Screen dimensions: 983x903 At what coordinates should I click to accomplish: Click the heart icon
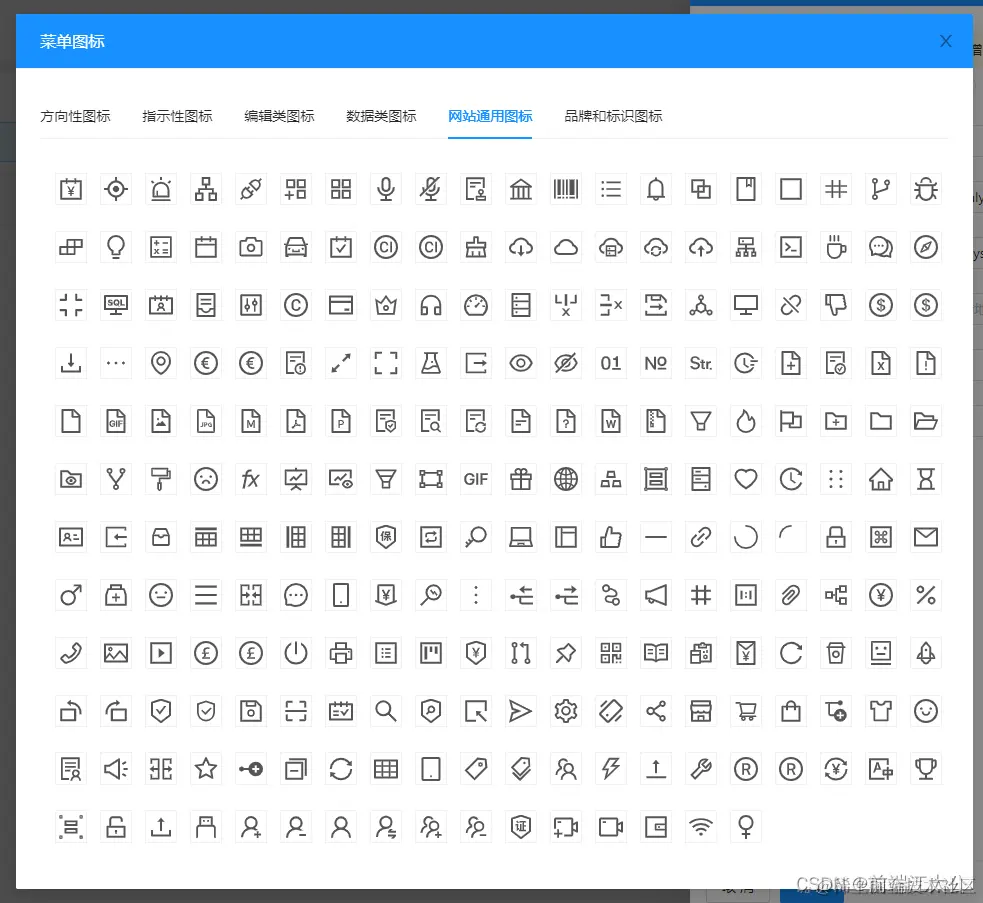click(745, 479)
